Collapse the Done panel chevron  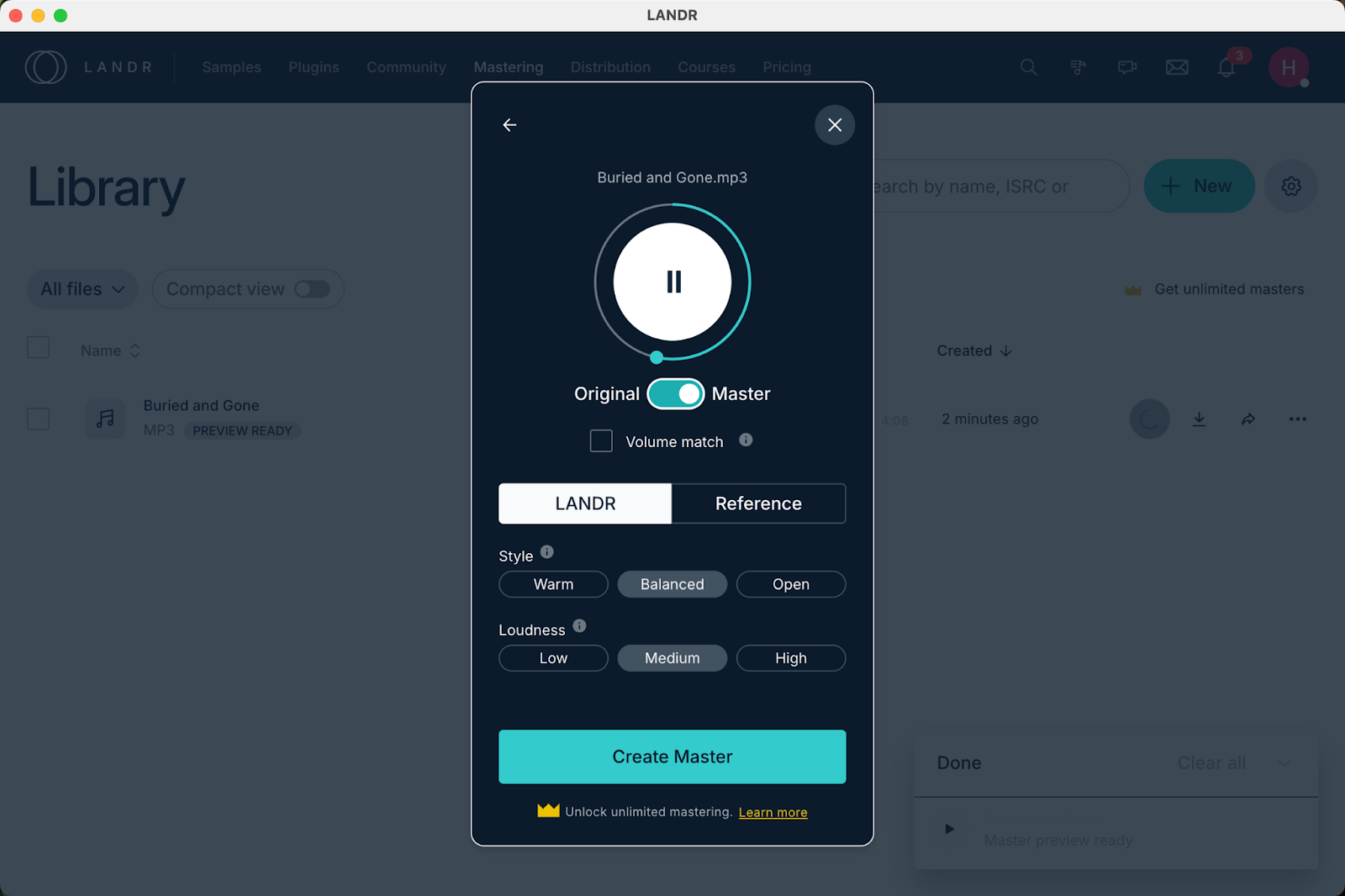[1284, 763]
